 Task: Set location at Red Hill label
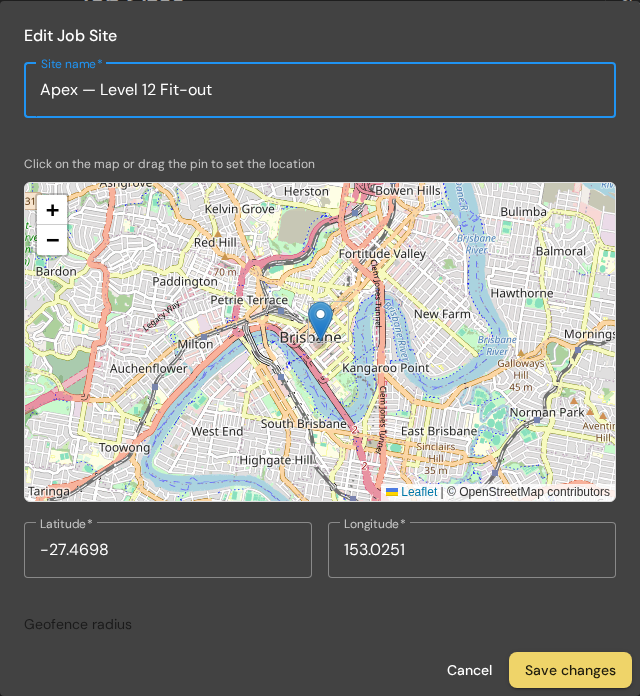[215, 242]
